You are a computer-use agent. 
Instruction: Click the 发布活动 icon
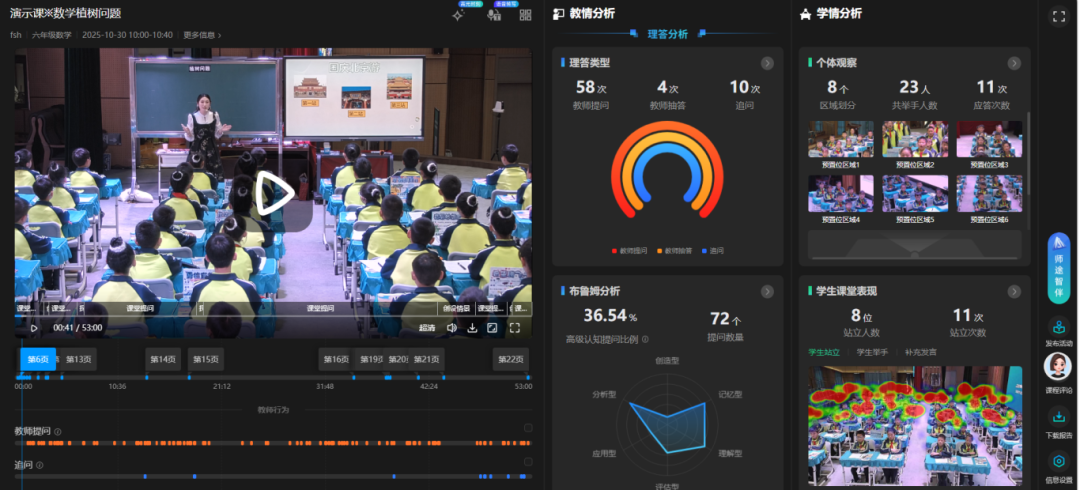(1059, 329)
